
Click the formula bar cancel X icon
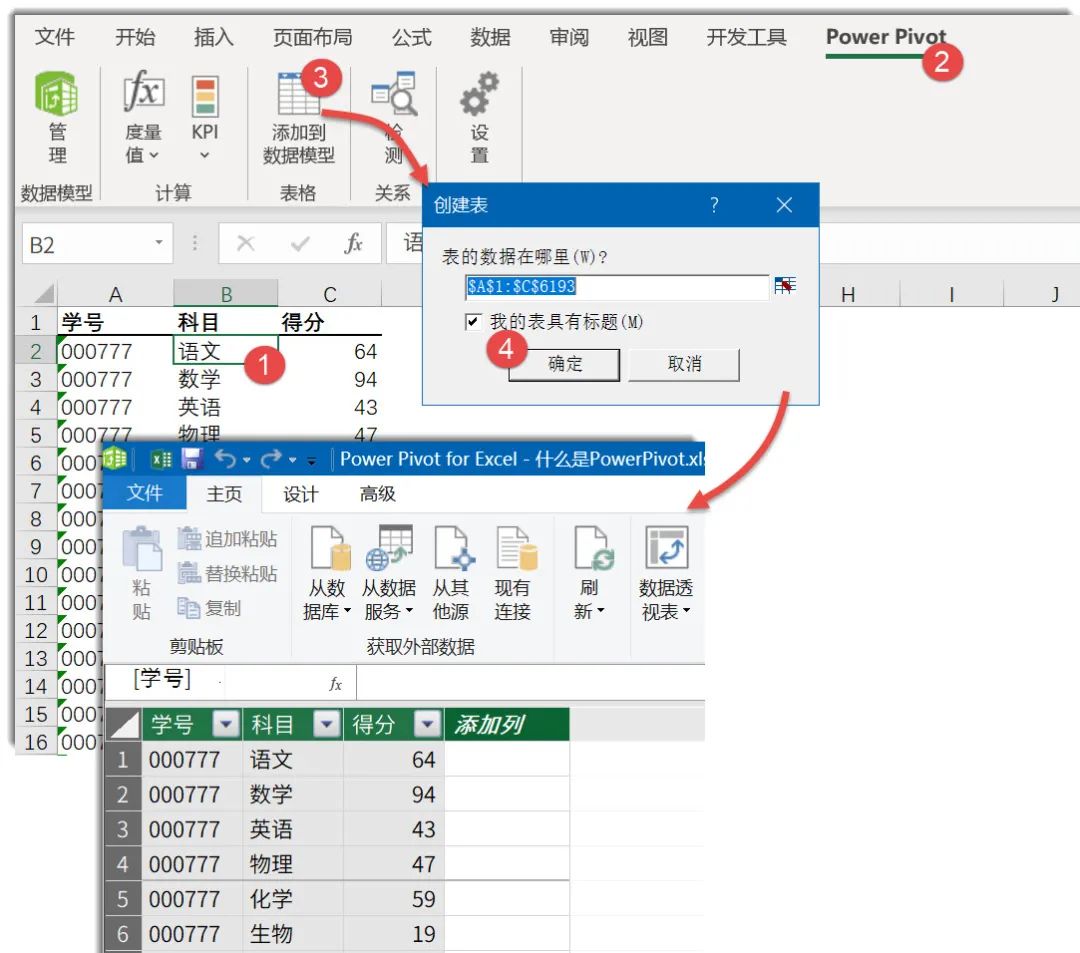pos(245,243)
